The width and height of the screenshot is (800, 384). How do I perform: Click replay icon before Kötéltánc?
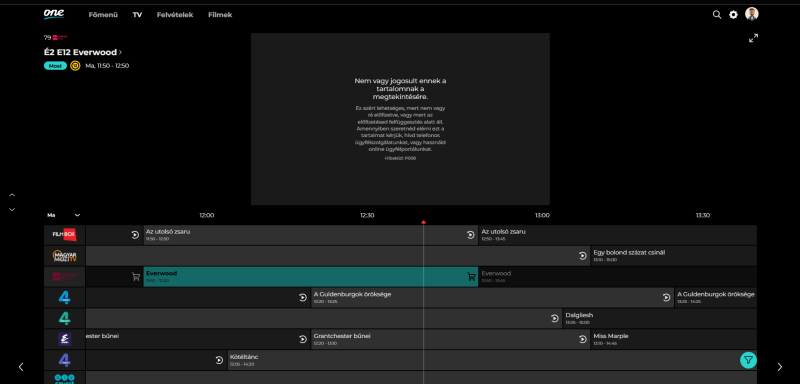tap(219, 361)
